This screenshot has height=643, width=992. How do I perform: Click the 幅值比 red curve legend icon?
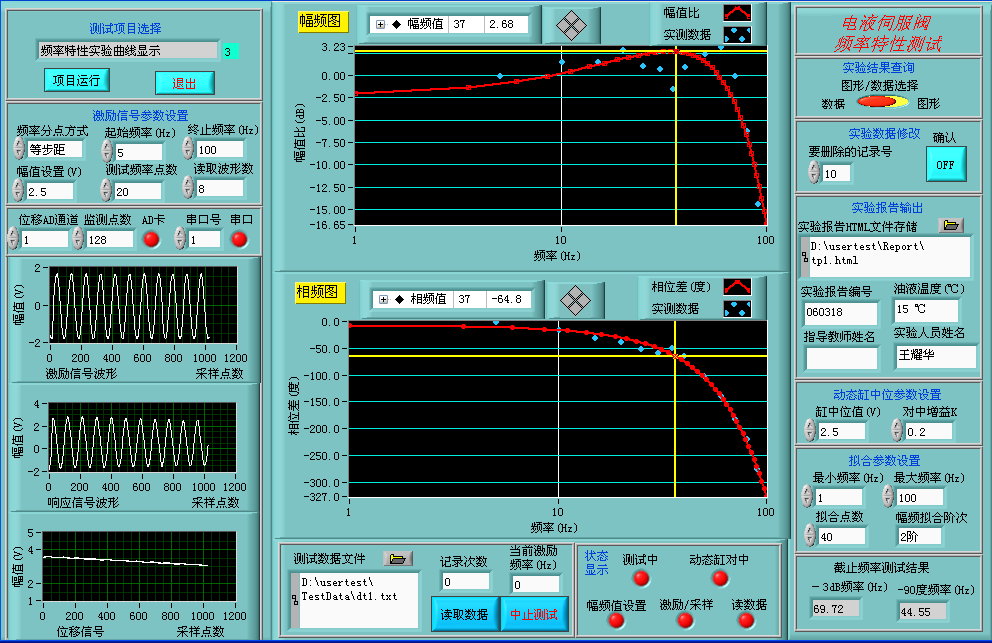(737, 12)
